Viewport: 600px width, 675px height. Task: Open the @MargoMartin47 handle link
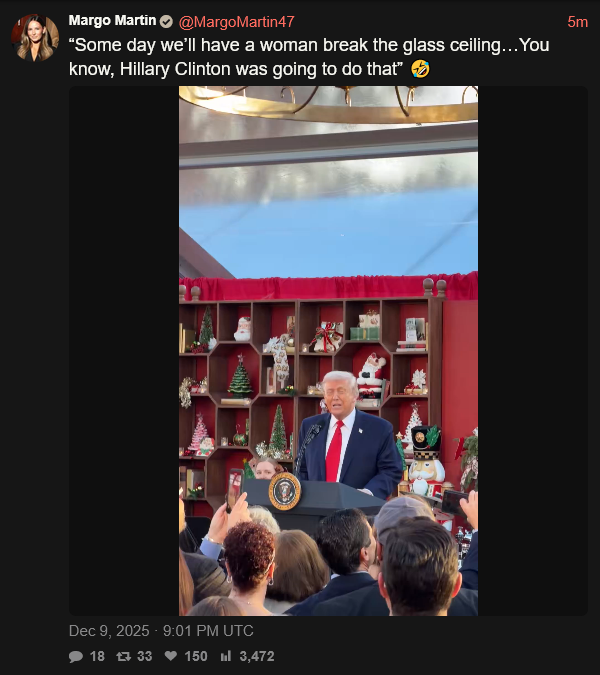click(x=236, y=22)
